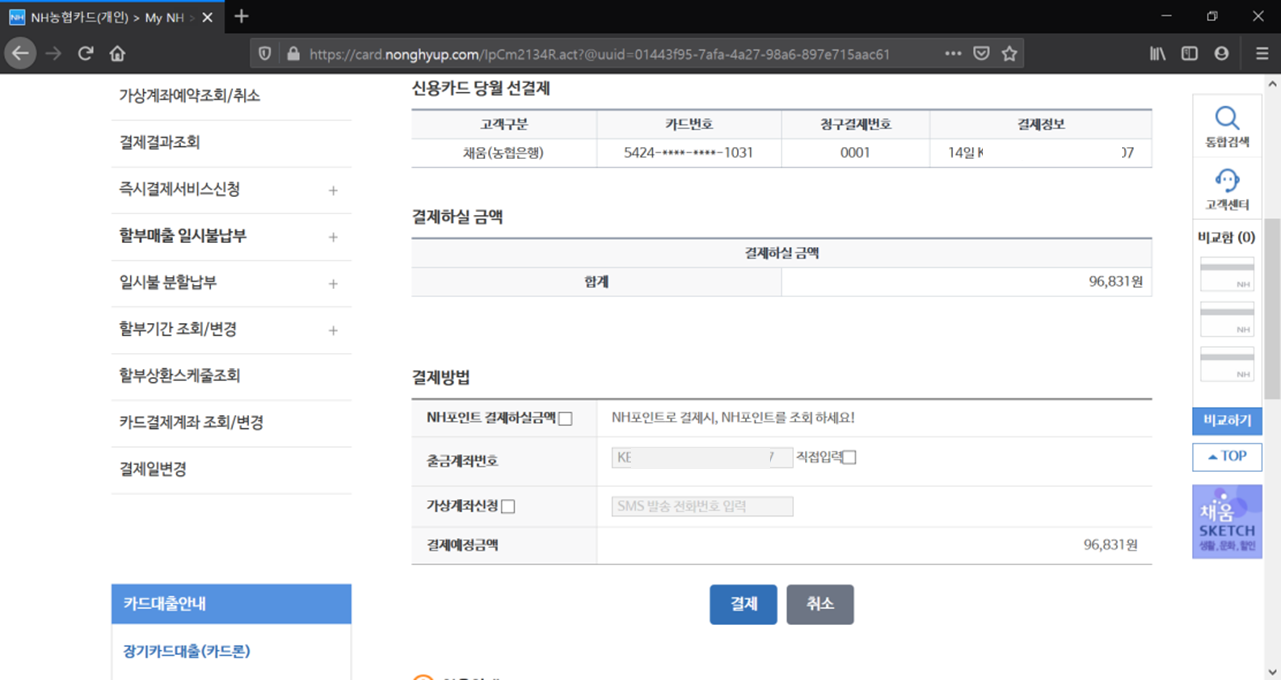Click the 카드대출안내 header
The height and width of the screenshot is (680, 1281).
[231, 604]
